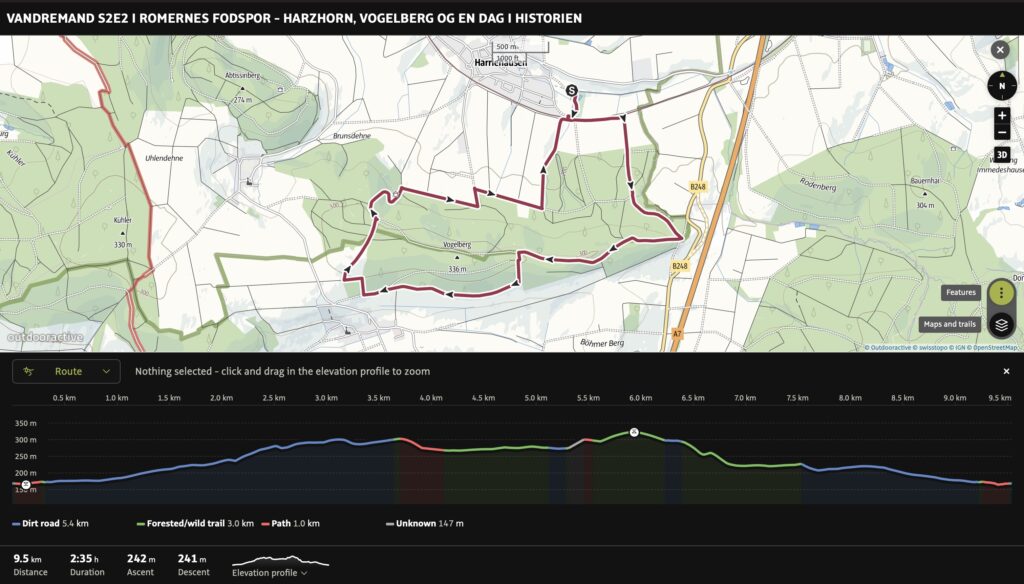The image size is (1024, 584).
Task: Reset map orientation with compass icon
Action: tap(1002, 86)
